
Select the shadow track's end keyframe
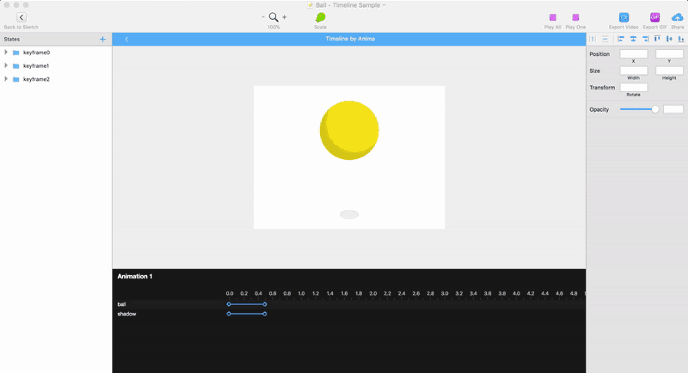tap(265, 314)
